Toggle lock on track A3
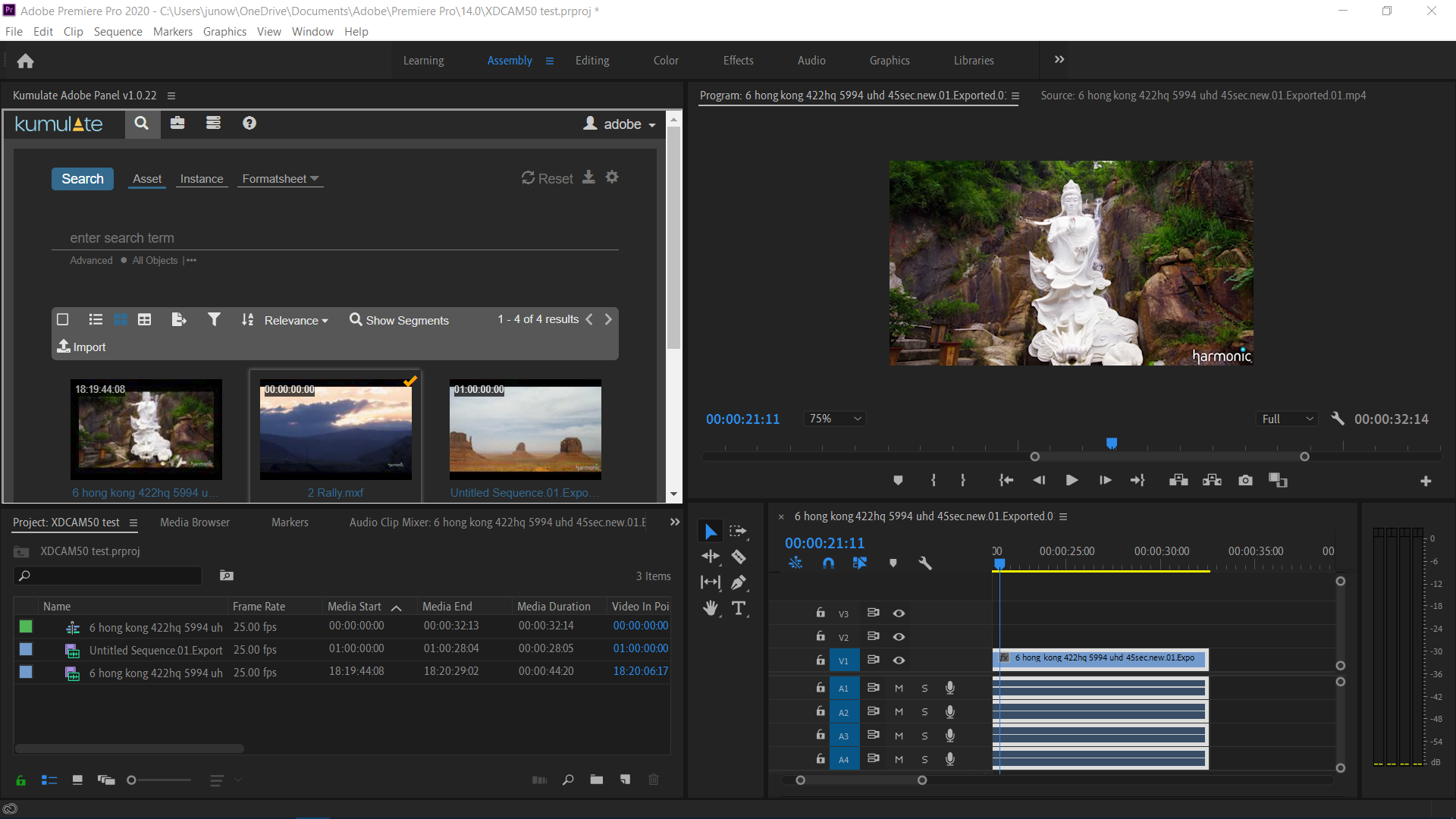The height and width of the screenshot is (819, 1456). tap(820, 736)
